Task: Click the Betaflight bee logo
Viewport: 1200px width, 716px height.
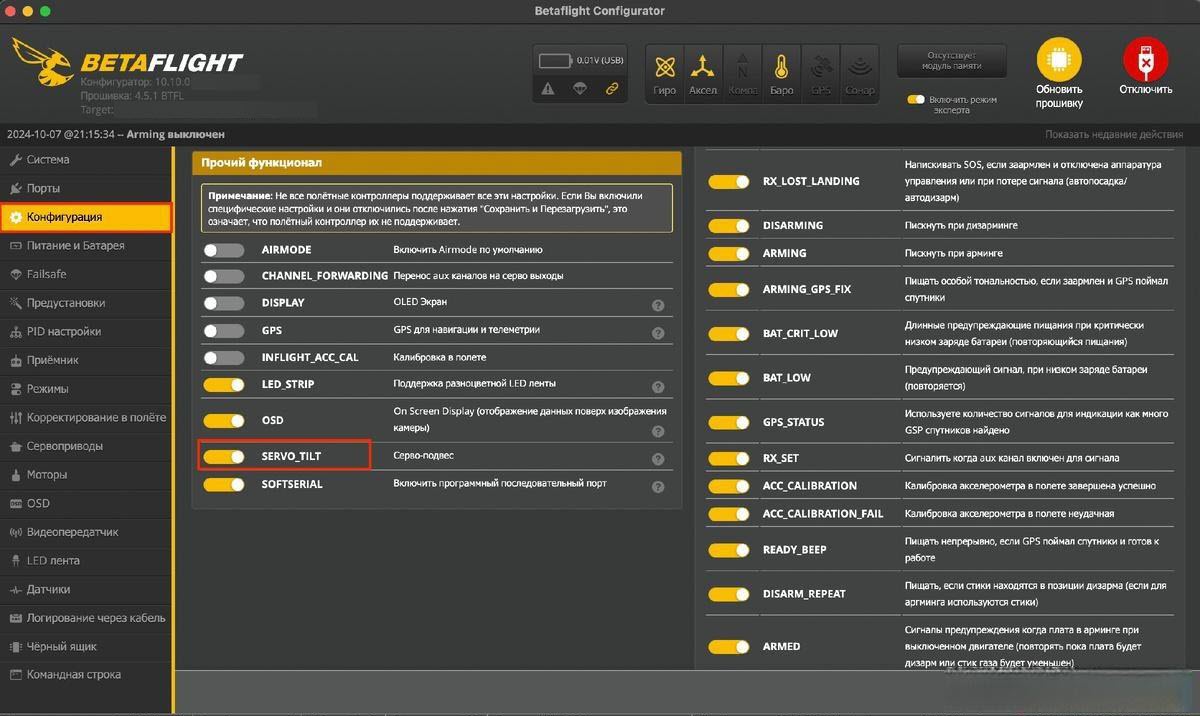Action: [43, 62]
